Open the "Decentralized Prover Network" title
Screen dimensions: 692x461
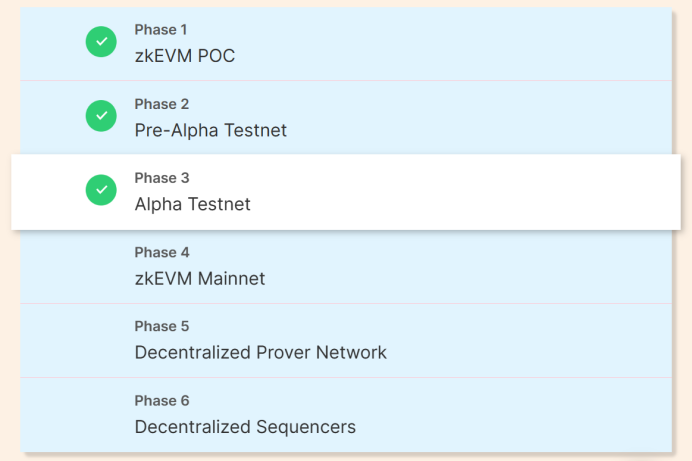coord(261,352)
